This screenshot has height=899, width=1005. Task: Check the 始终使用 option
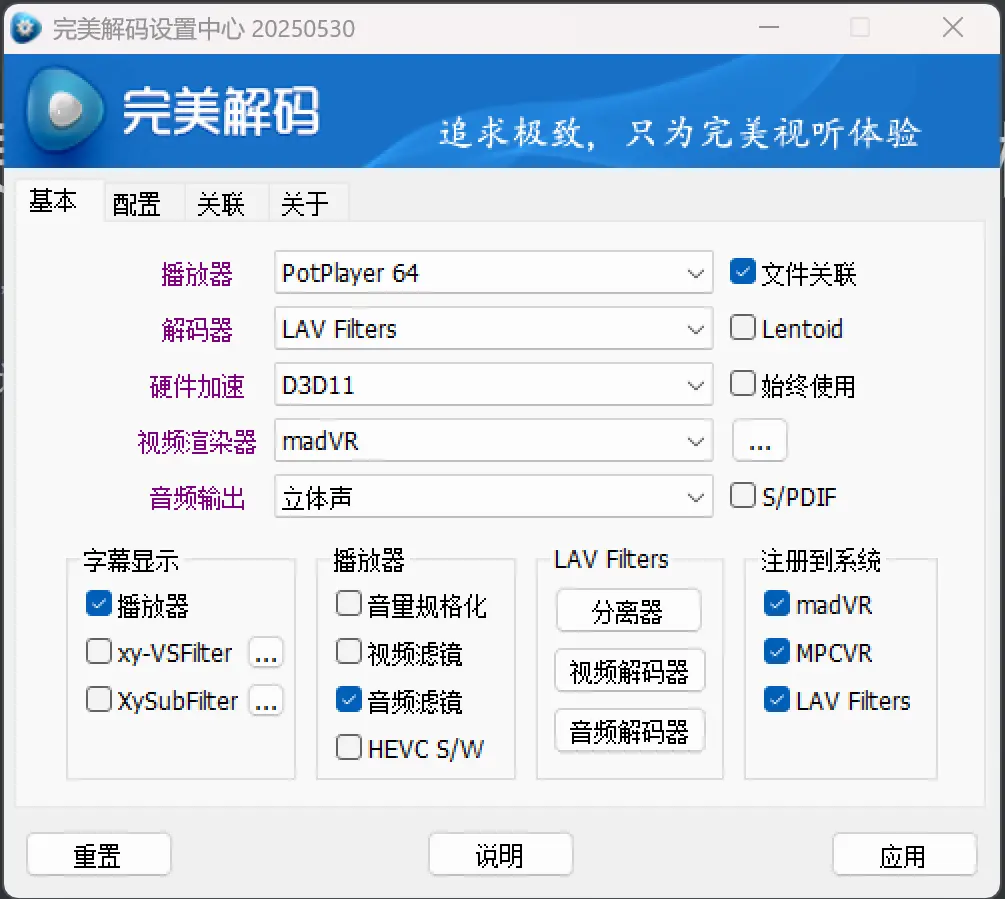point(742,383)
